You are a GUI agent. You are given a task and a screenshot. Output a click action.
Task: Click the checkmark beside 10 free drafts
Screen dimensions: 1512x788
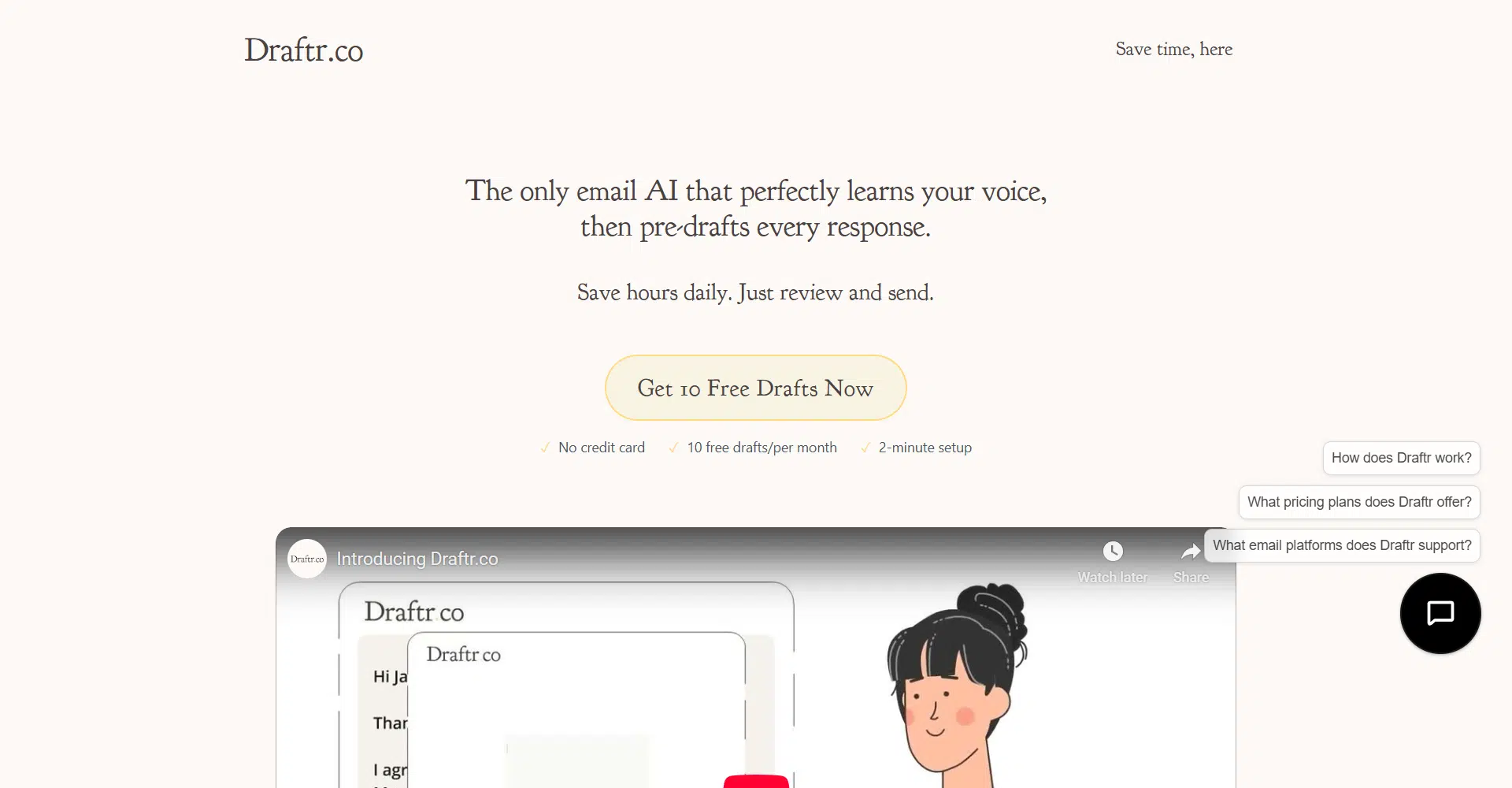(673, 448)
